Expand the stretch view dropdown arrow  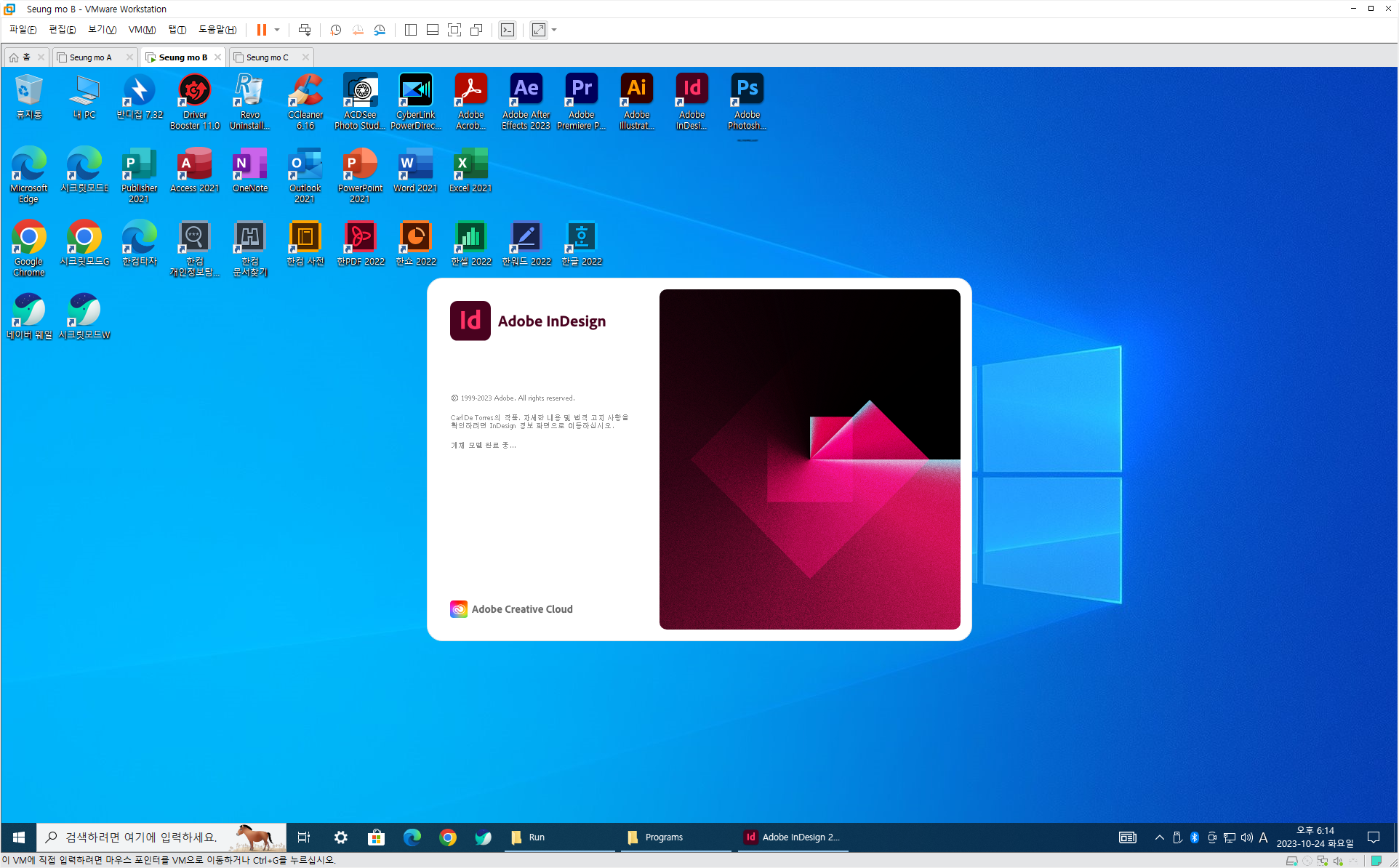point(554,30)
